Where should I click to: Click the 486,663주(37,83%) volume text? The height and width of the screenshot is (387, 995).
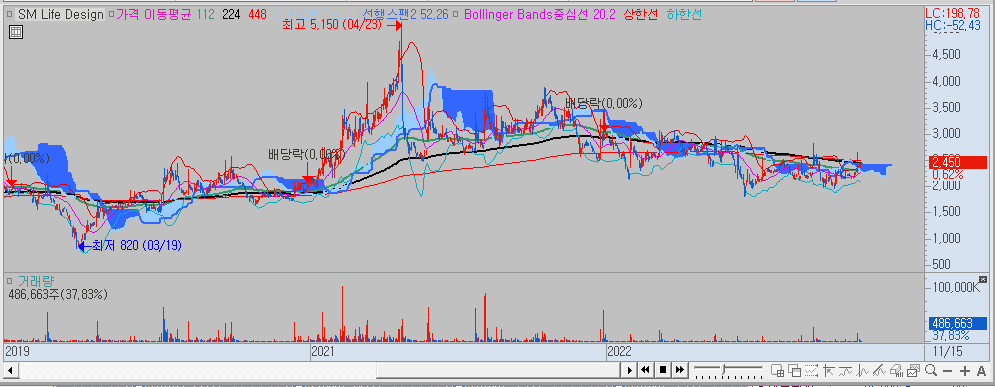point(58,294)
